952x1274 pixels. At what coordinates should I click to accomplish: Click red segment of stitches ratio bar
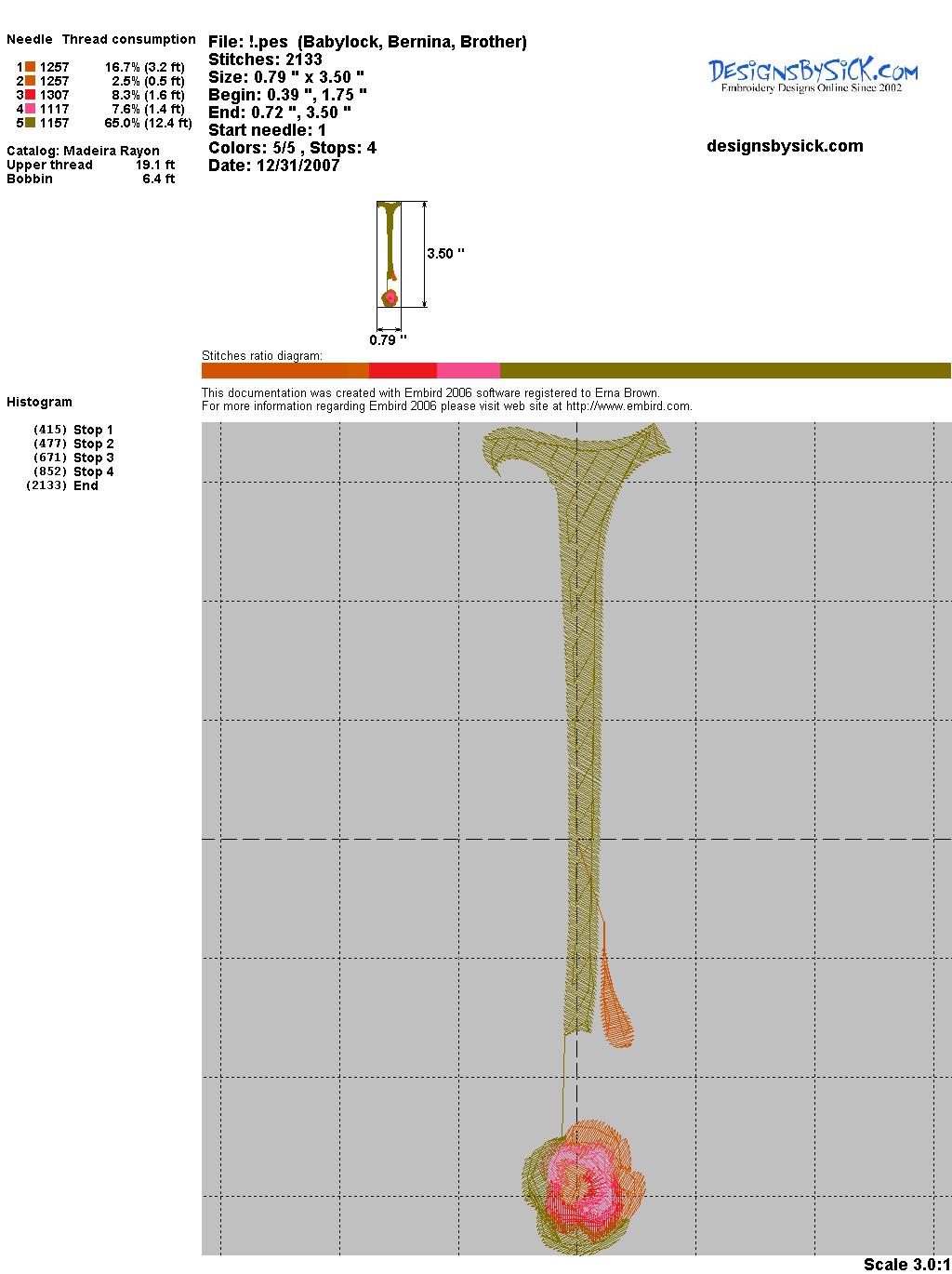click(403, 371)
